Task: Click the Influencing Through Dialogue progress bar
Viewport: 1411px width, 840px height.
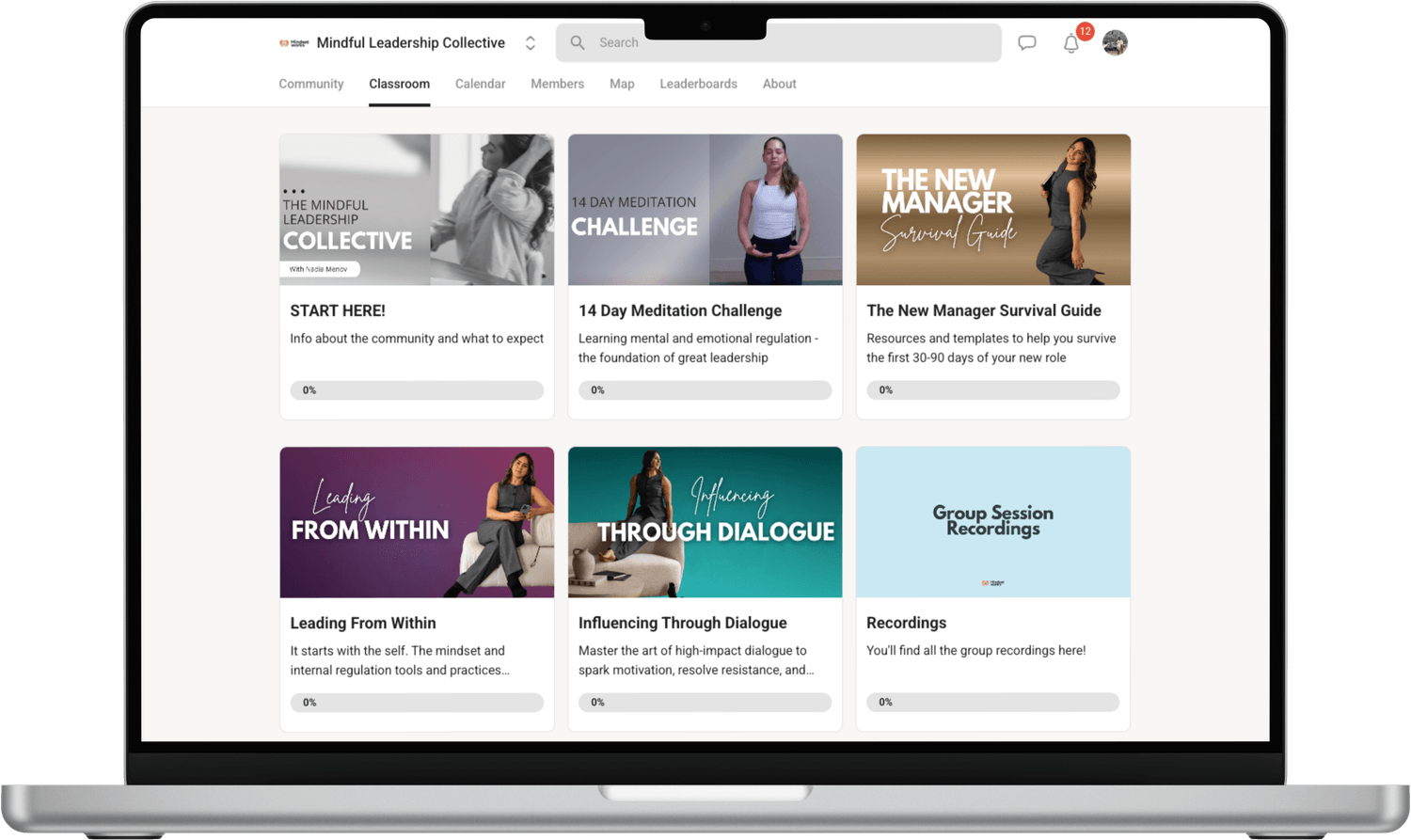Action: coord(705,703)
